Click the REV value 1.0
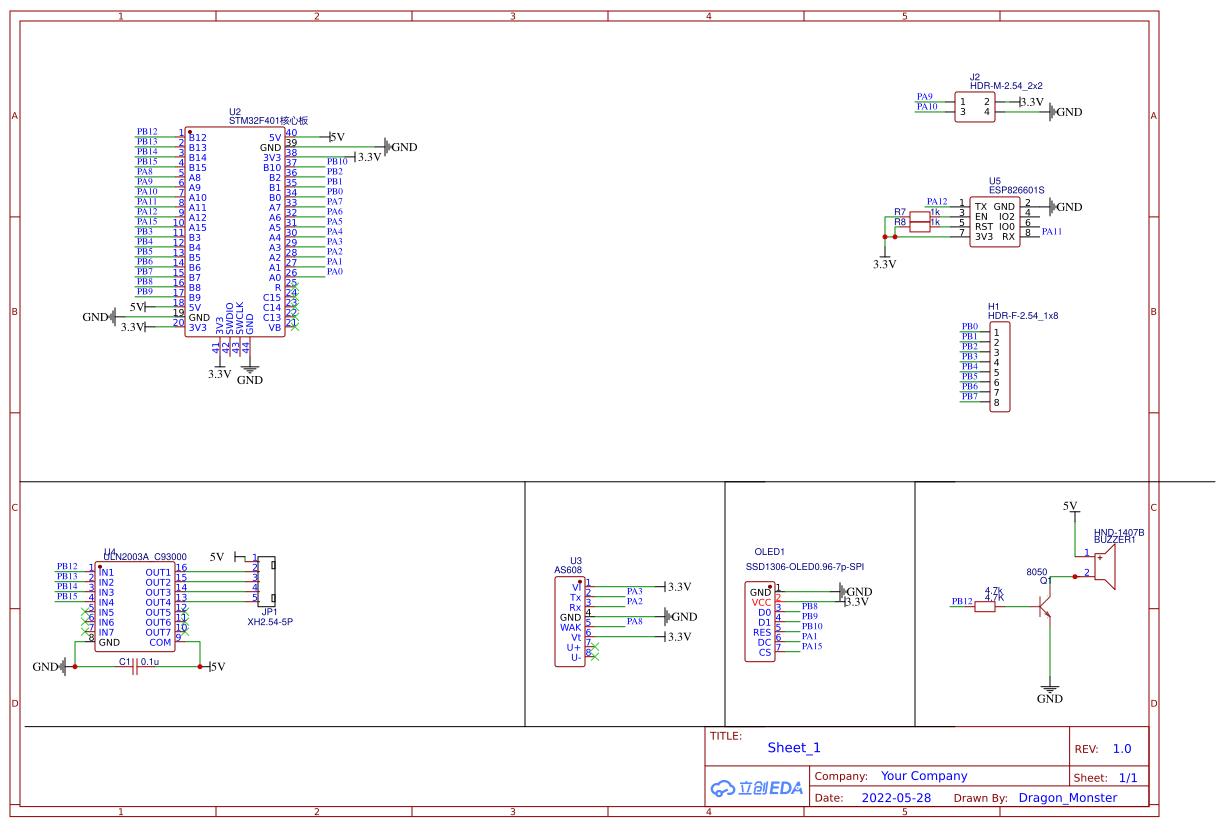Viewport: 1225px width, 827px height. [x=1122, y=749]
